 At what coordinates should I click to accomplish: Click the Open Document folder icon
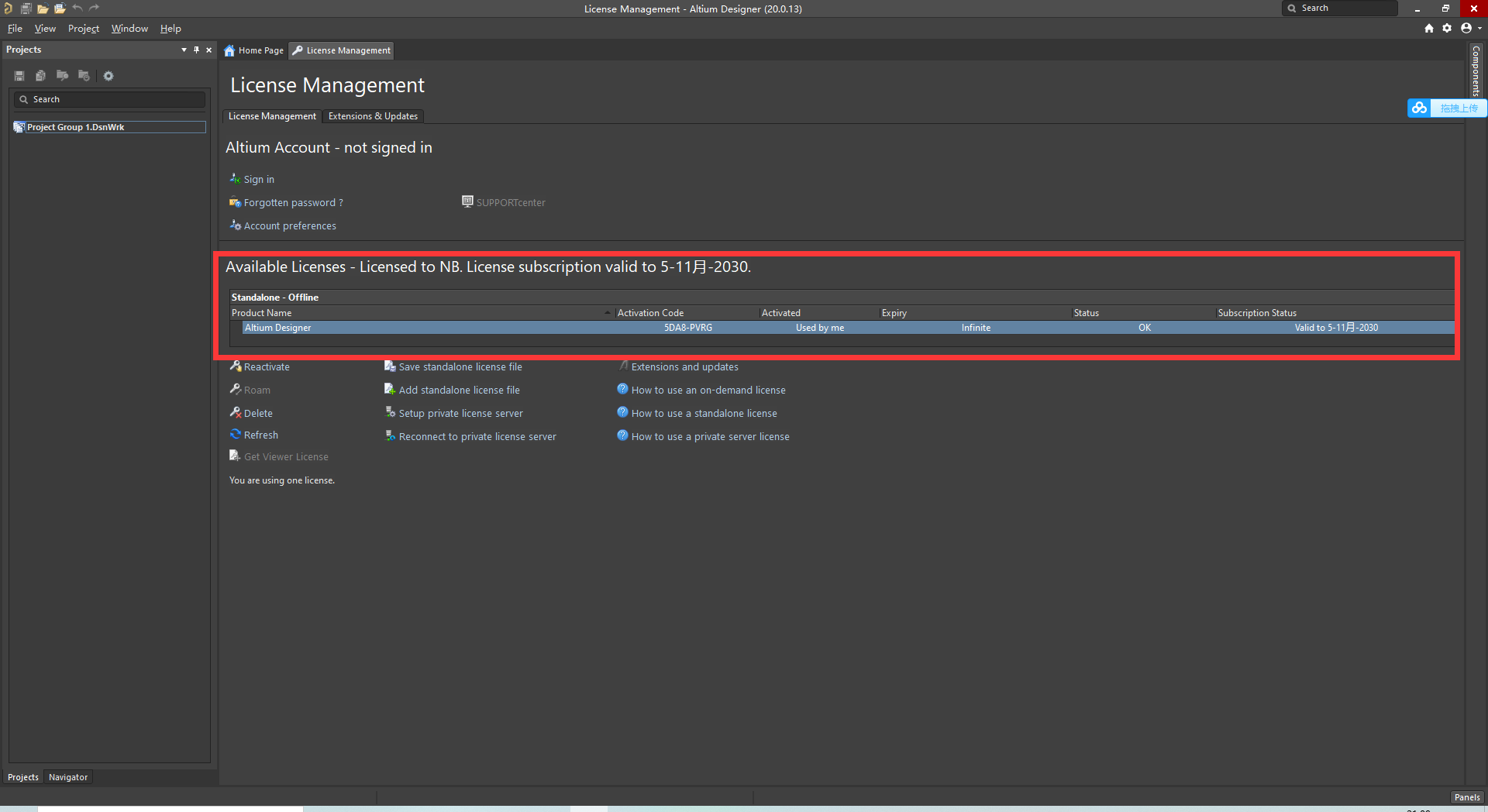point(43,9)
